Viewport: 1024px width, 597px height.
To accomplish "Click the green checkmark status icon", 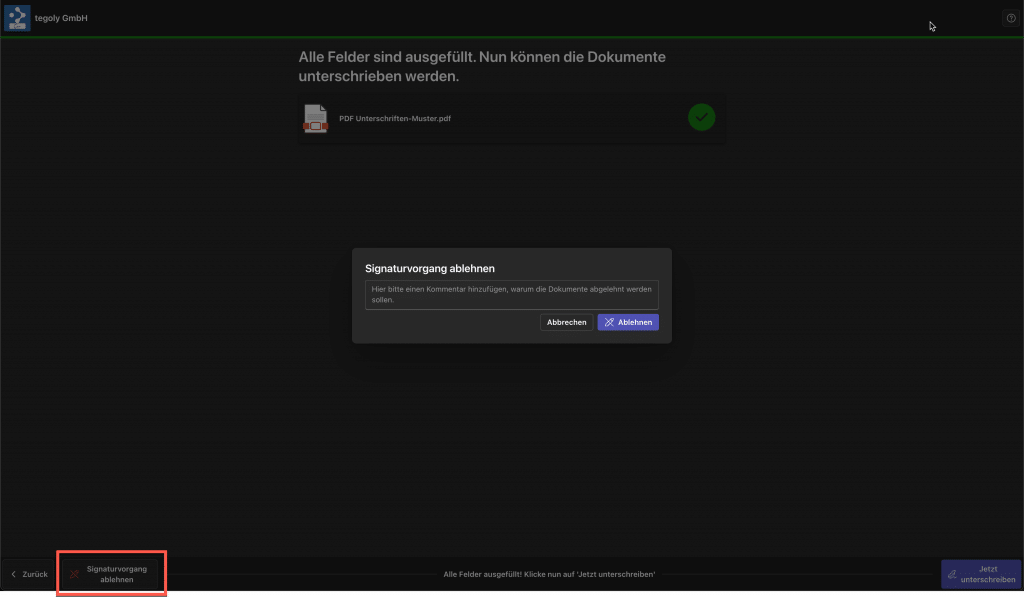I will 701,117.
